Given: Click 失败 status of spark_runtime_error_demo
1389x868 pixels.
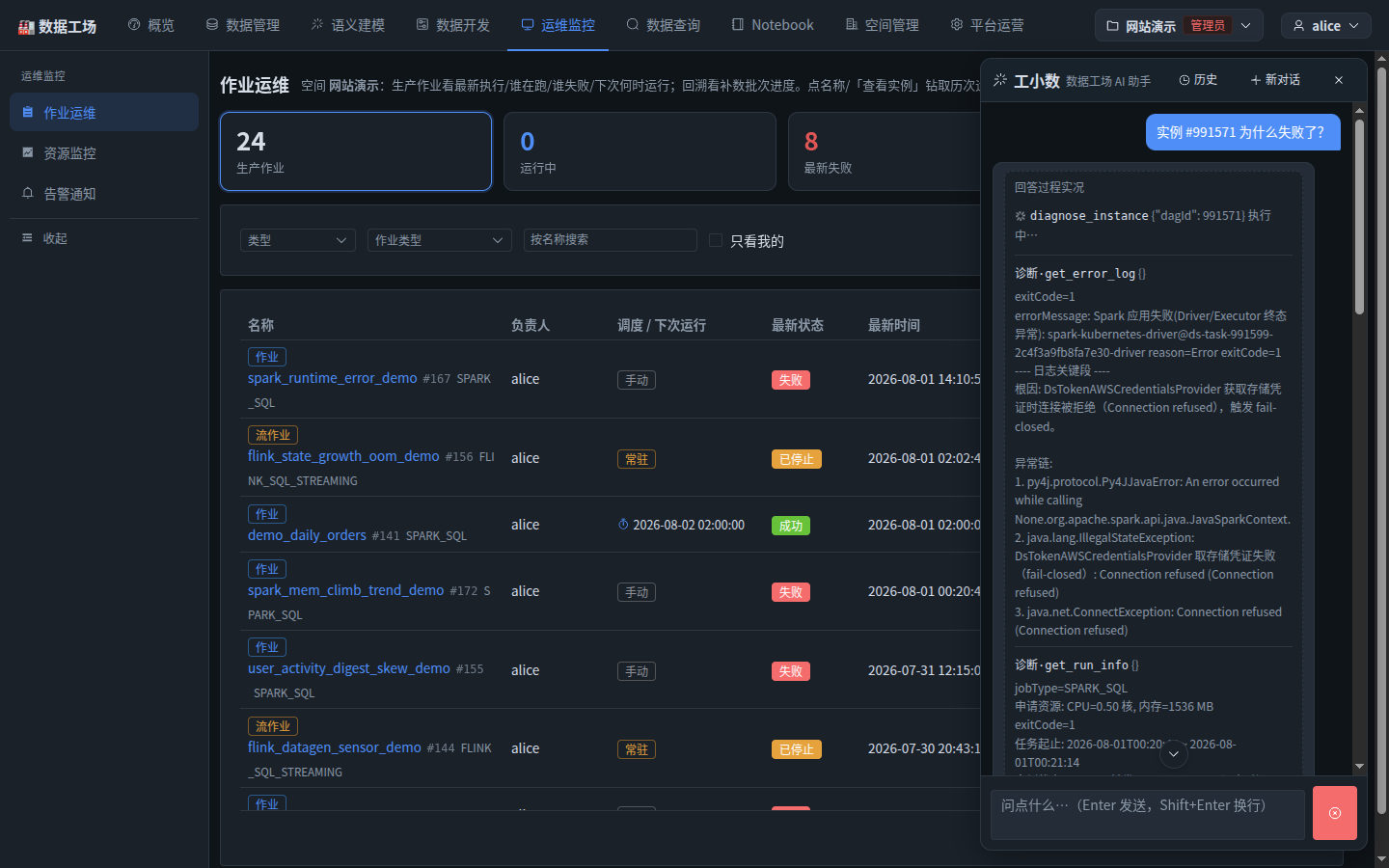Looking at the screenshot, I should click(791, 380).
